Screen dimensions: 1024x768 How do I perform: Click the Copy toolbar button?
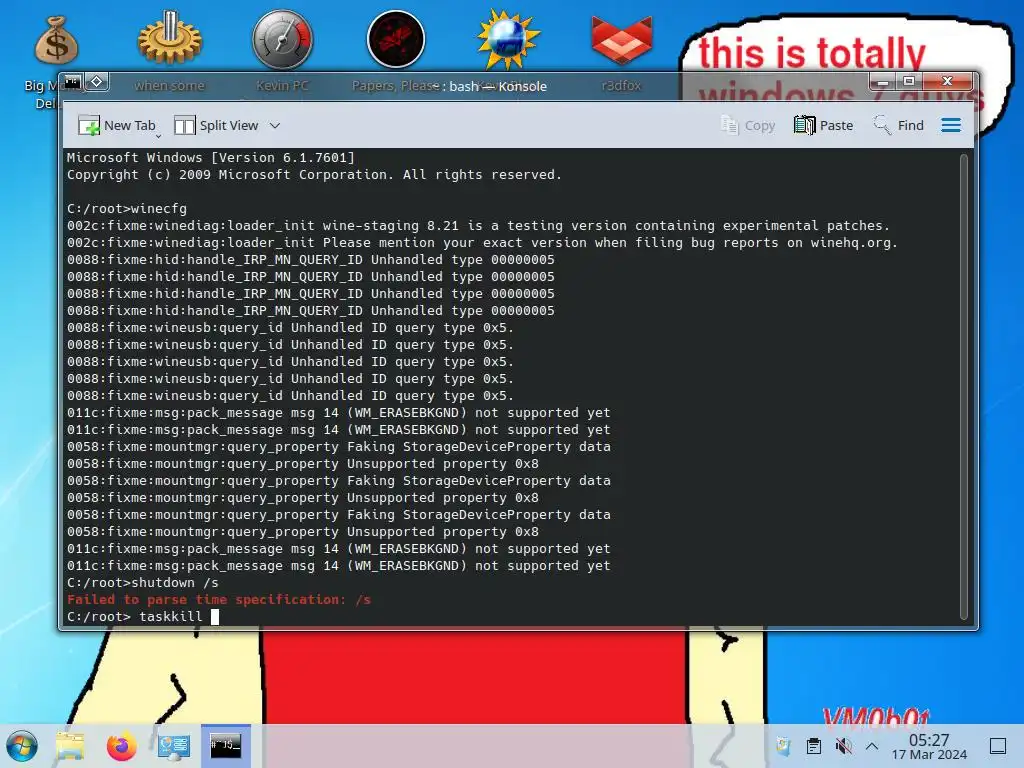tap(748, 125)
